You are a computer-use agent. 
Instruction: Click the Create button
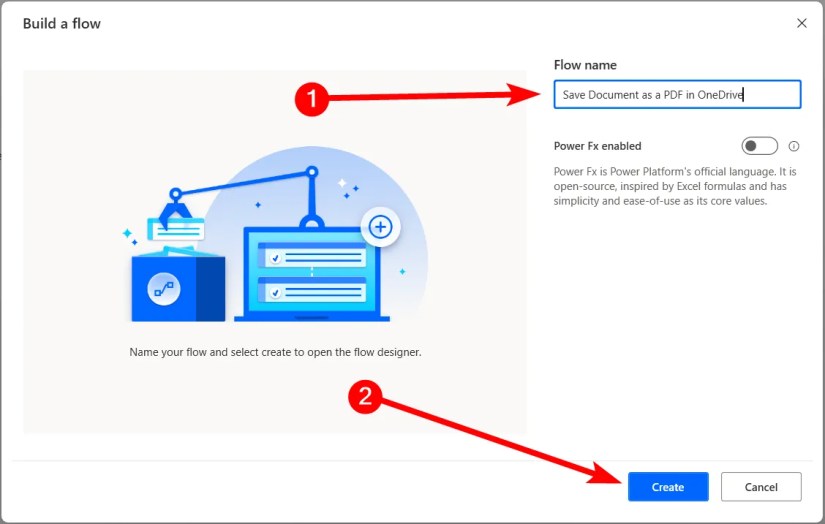pyautogui.click(x=668, y=487)
